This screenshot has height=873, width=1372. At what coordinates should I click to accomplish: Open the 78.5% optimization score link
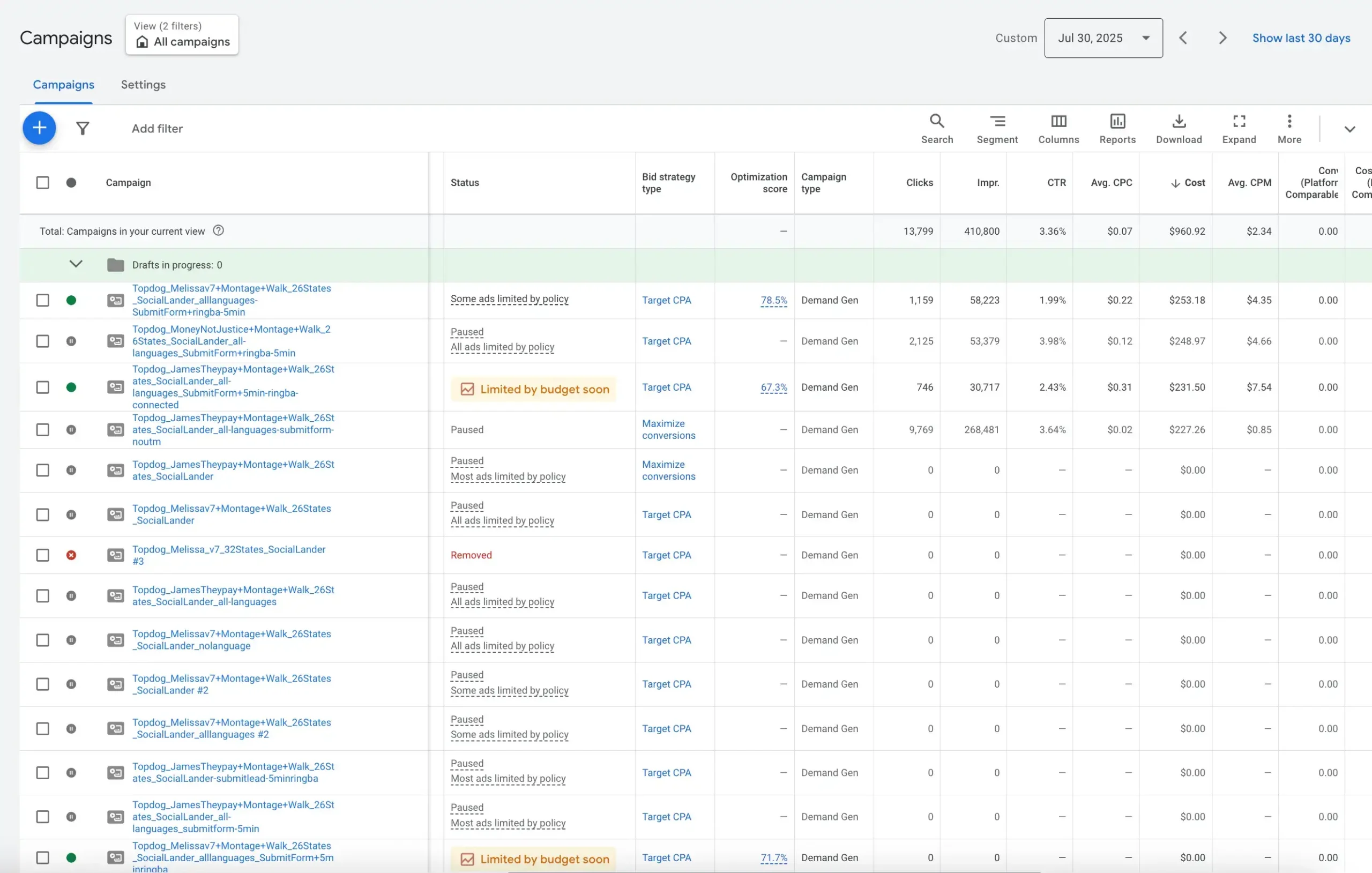(773, 300)
